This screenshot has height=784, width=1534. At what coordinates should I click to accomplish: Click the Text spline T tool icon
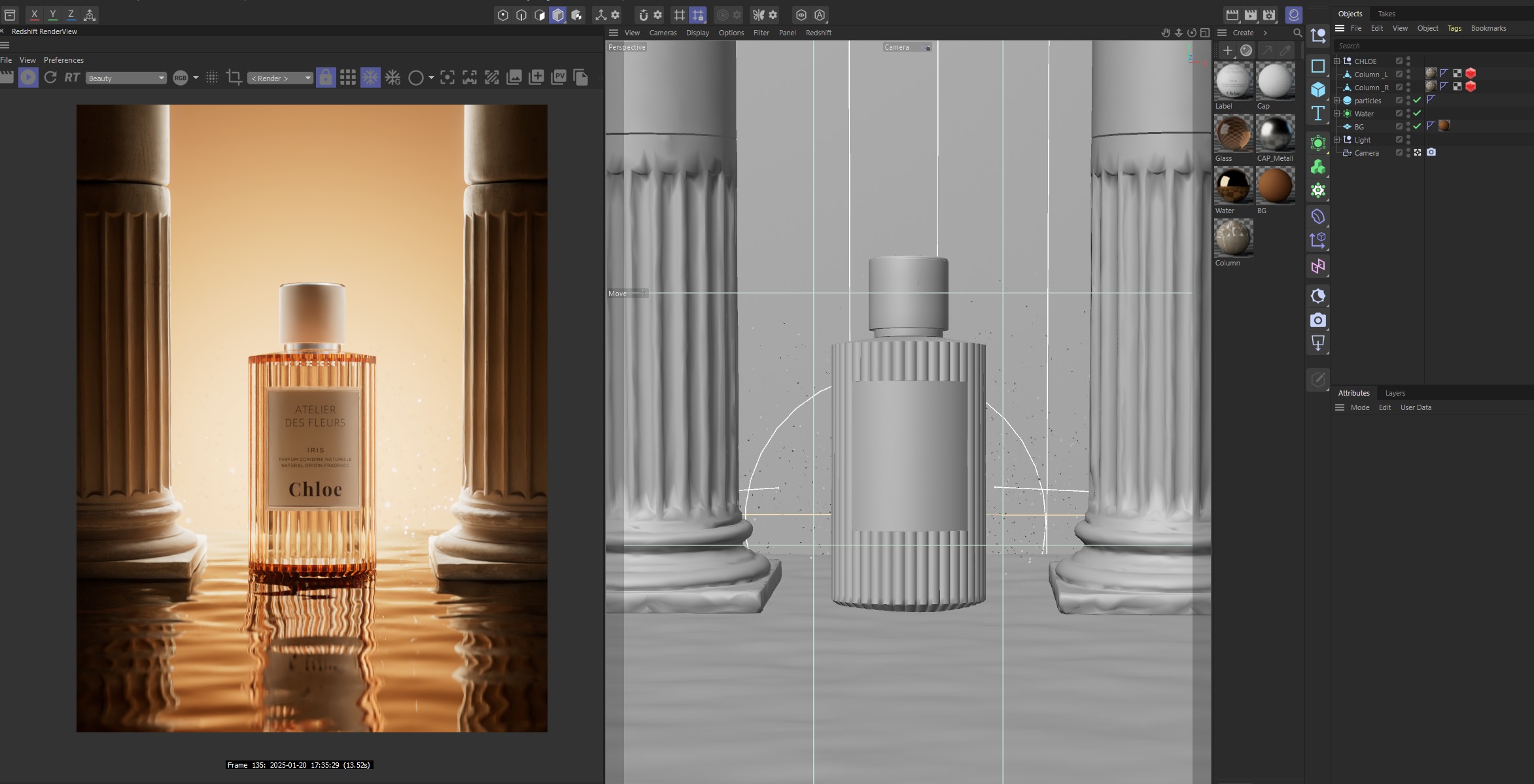[1318, 114]
